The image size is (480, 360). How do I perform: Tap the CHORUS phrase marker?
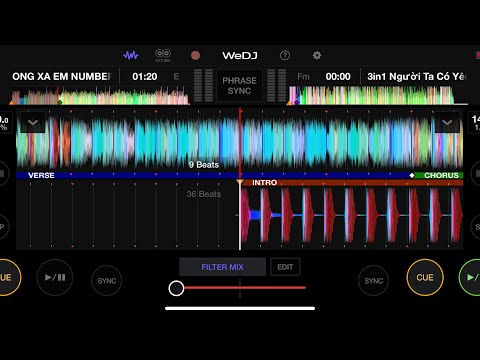coord(441,175)
